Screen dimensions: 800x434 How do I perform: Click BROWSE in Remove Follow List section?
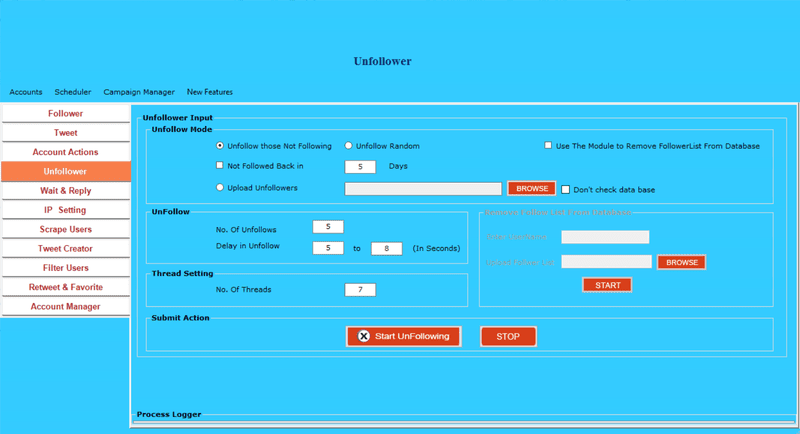coord(682,263)
